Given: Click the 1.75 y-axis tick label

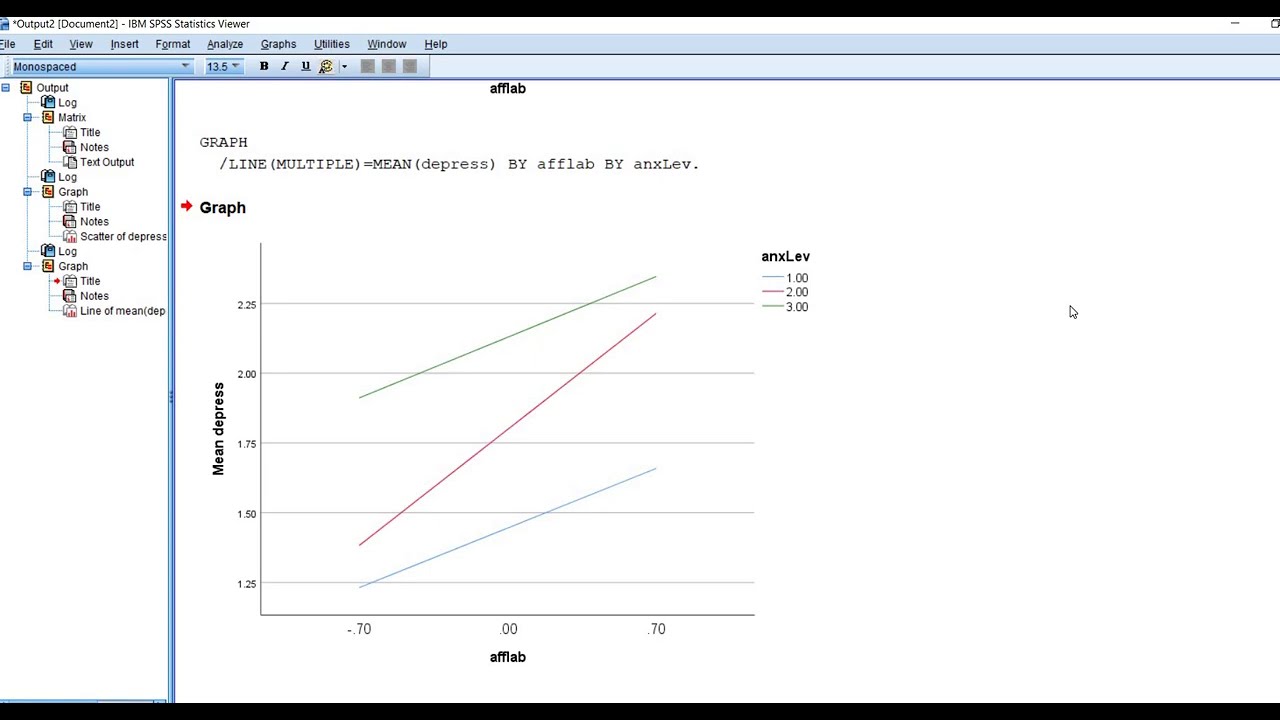Looking at the screenshot, I should [246, 444].
